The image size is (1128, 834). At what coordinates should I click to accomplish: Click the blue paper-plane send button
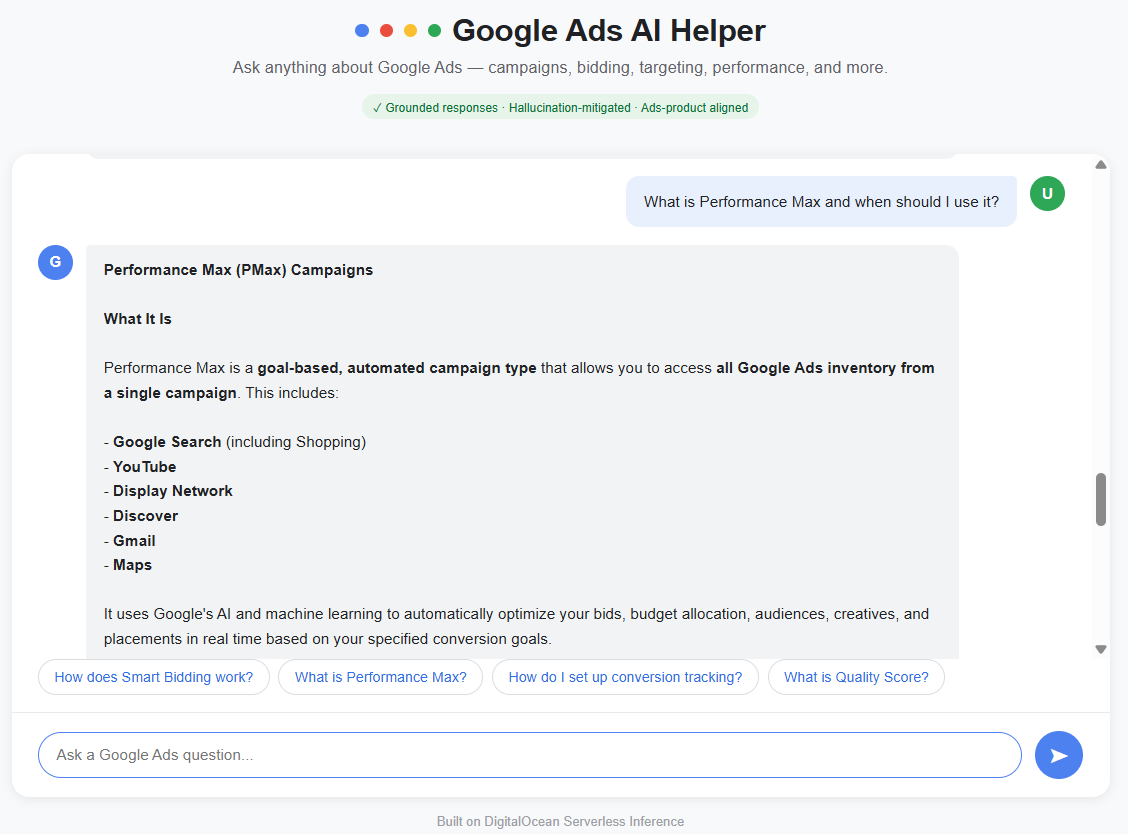[x=1058, y=755]
